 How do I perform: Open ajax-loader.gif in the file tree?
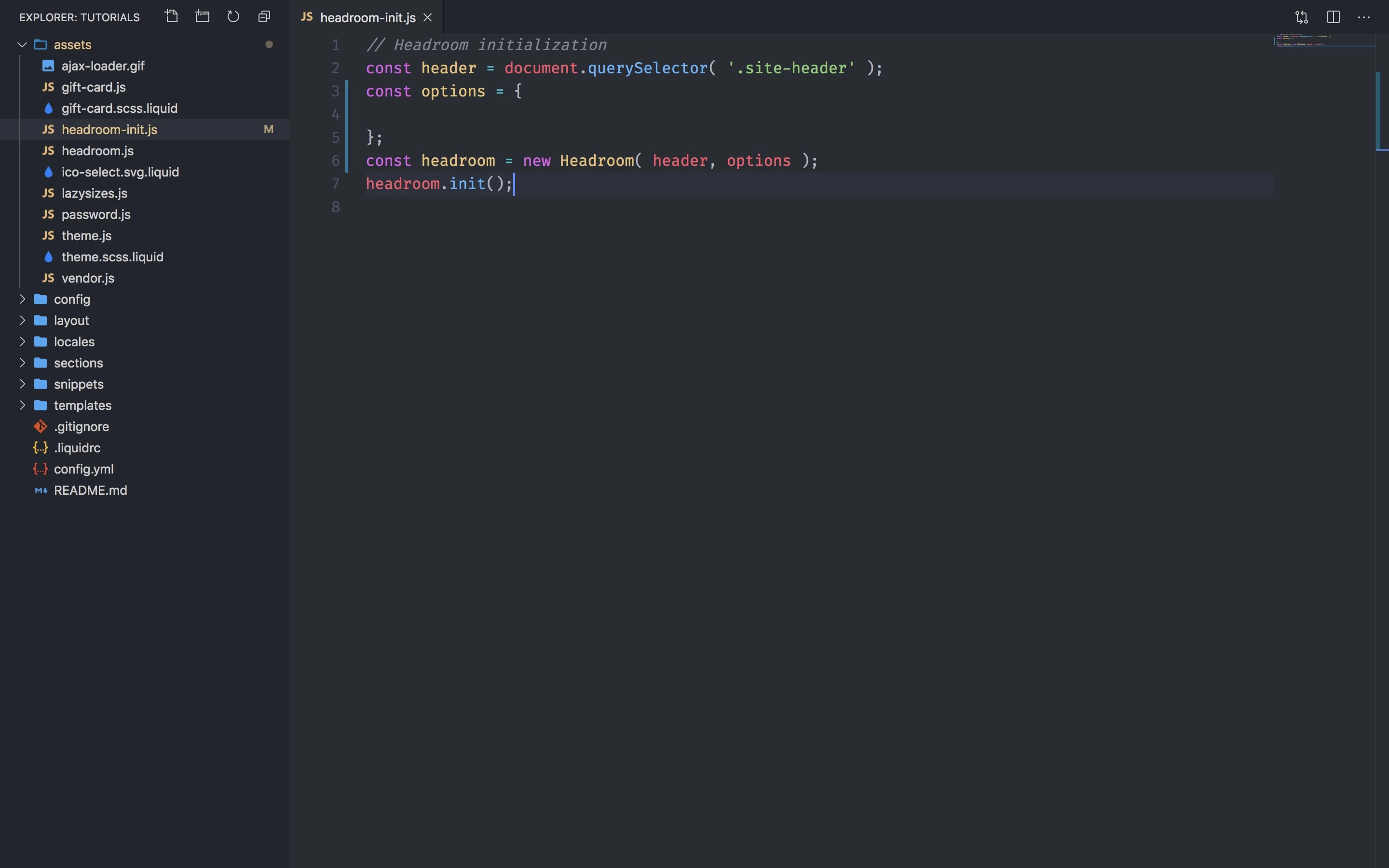[145, 66]
